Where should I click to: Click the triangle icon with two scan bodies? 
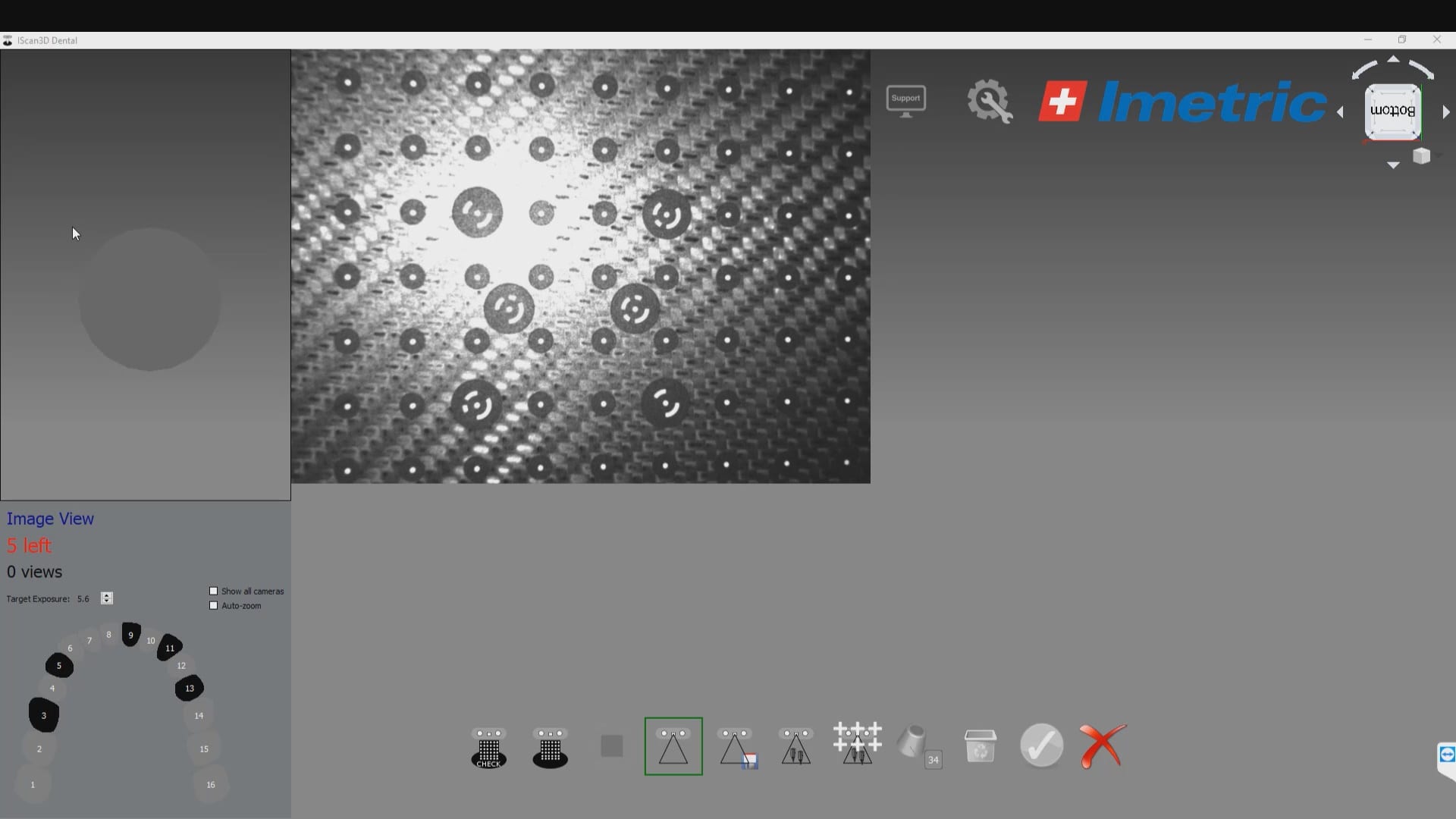(x=795, y=747)
